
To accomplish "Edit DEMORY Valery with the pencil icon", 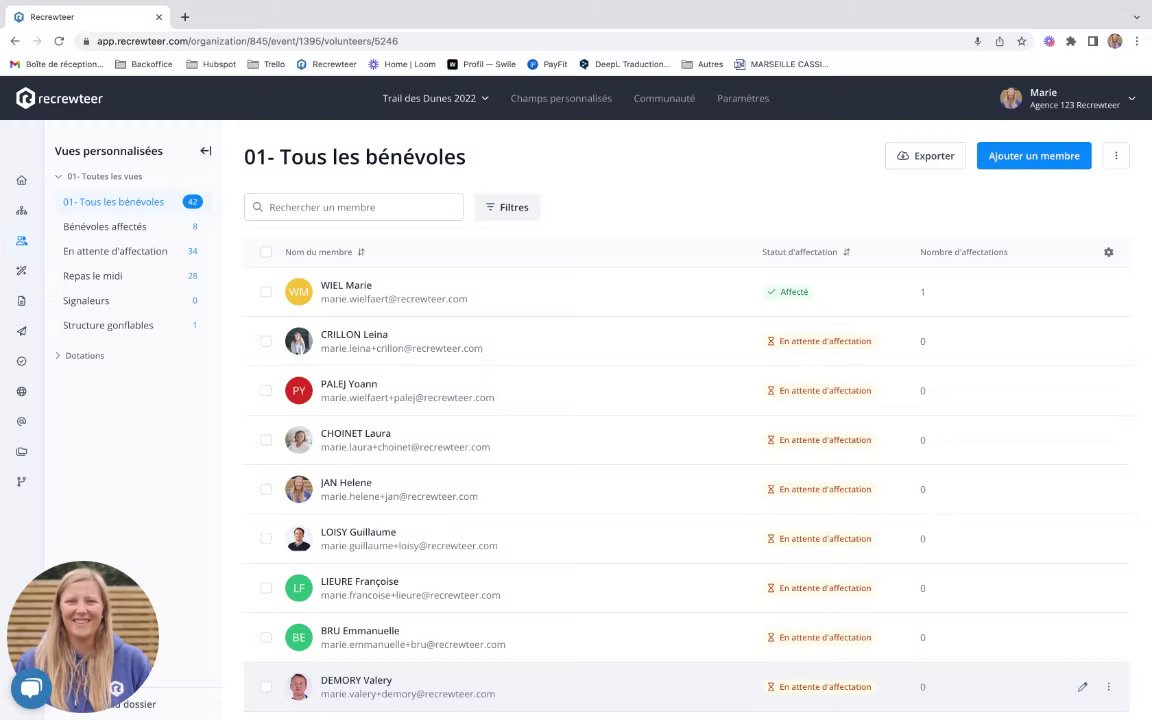I will point(1082,687).
